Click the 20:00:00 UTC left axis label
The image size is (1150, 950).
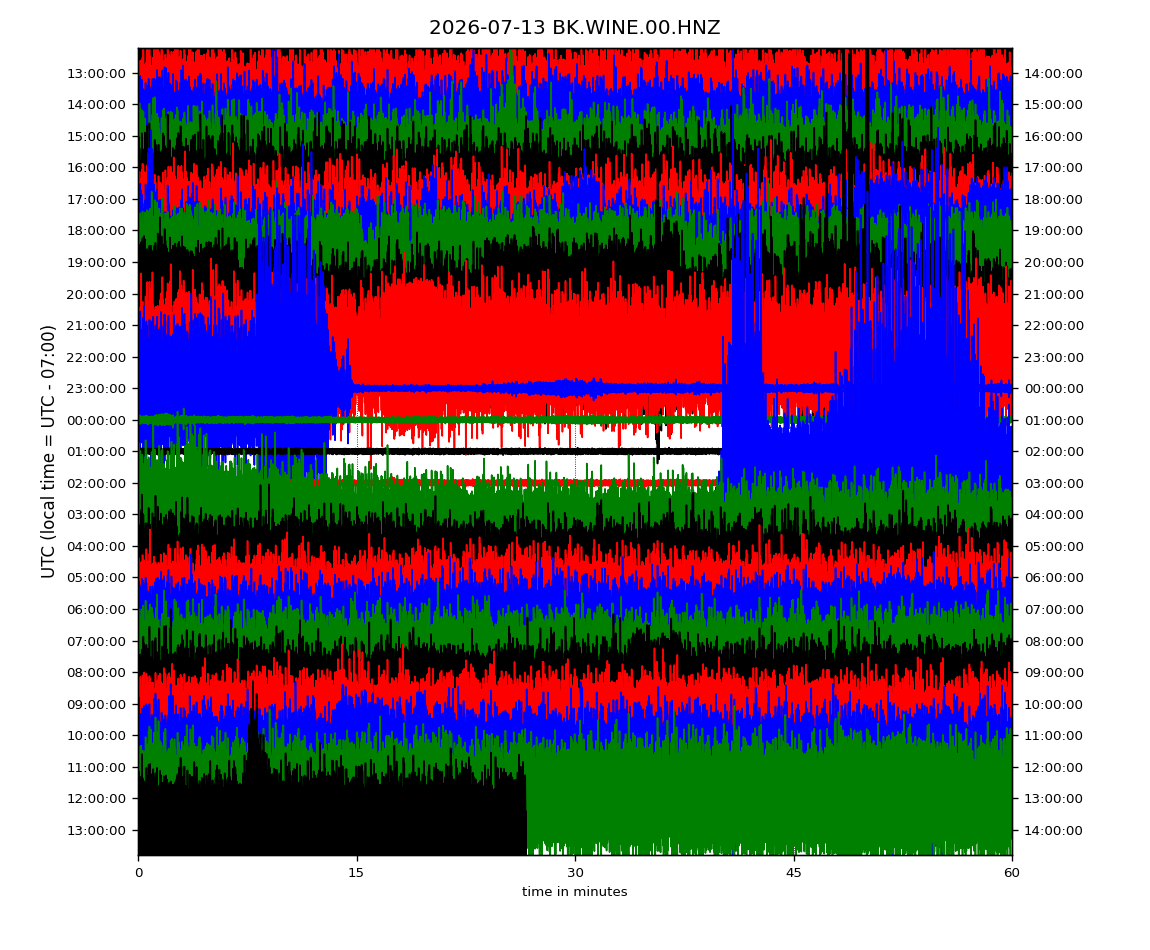[96, 294]
